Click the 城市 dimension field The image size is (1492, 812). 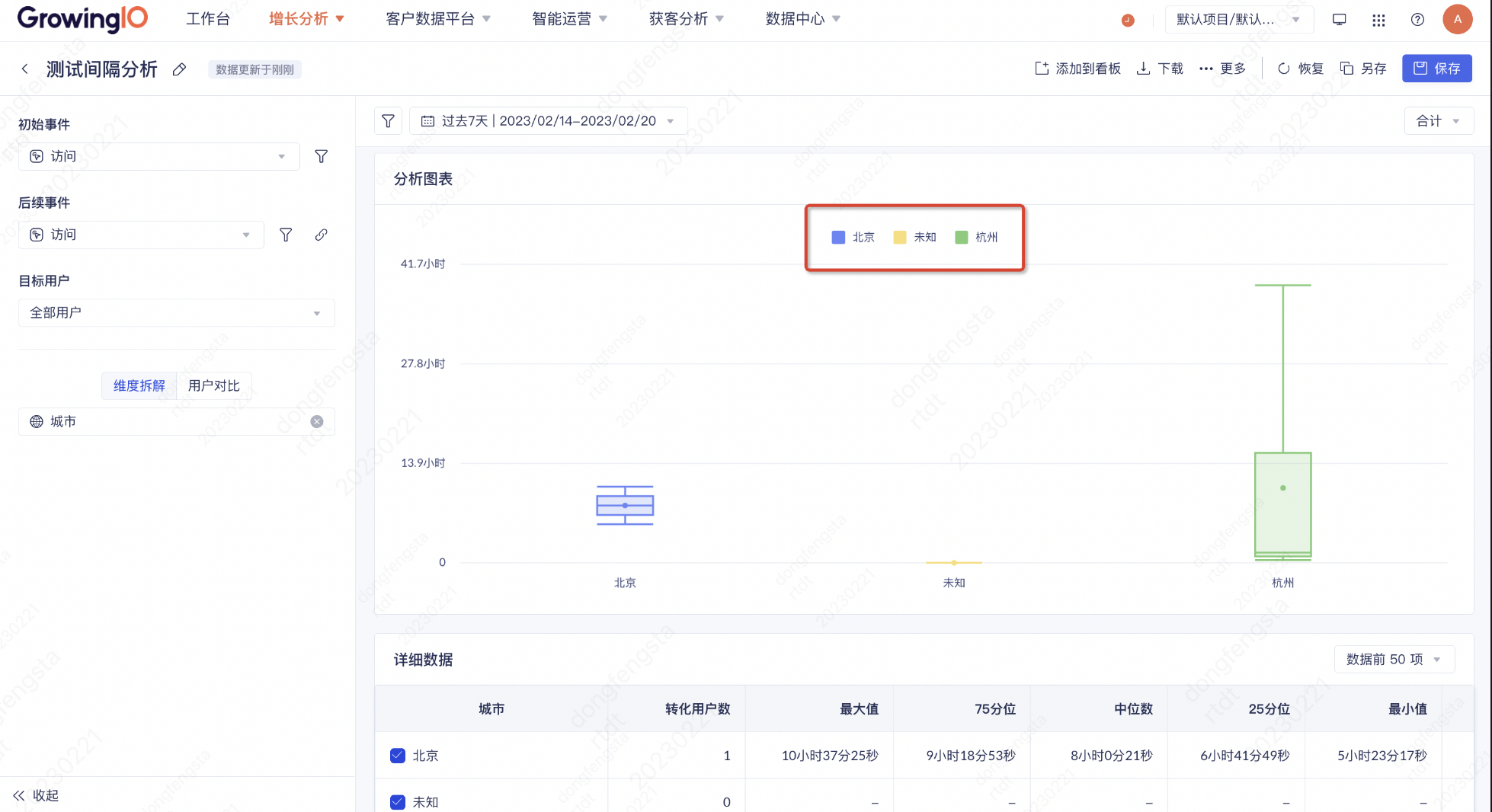[177, 421]
